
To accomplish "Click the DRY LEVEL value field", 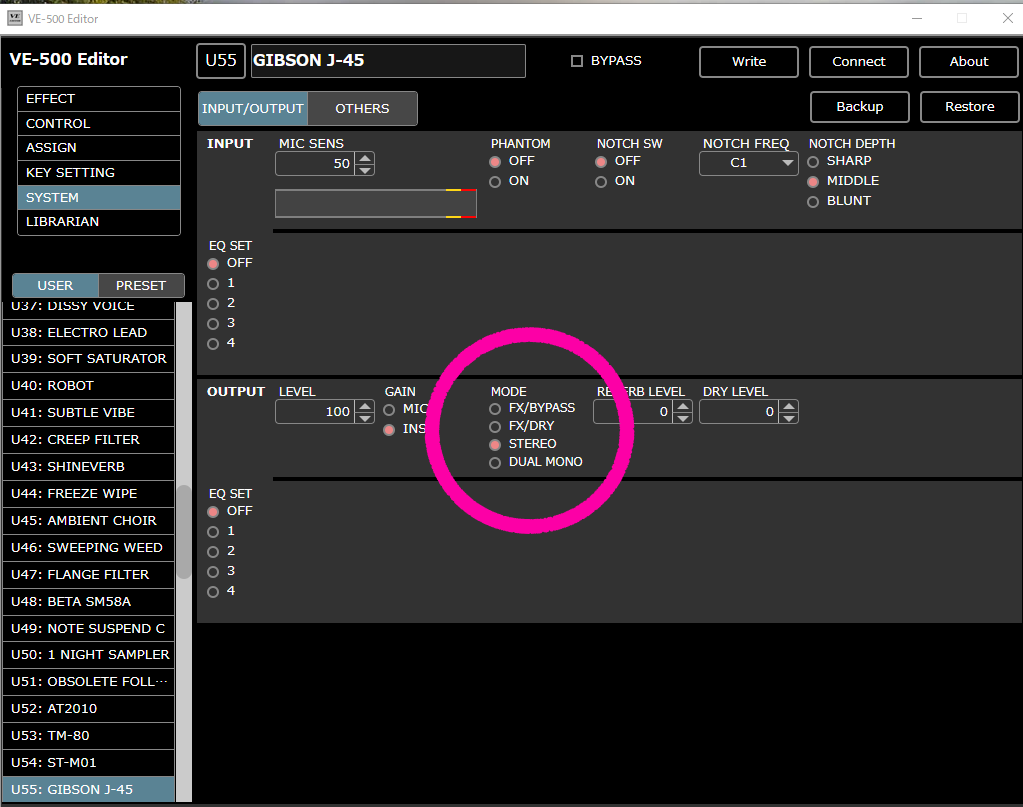I will [739, 412].
